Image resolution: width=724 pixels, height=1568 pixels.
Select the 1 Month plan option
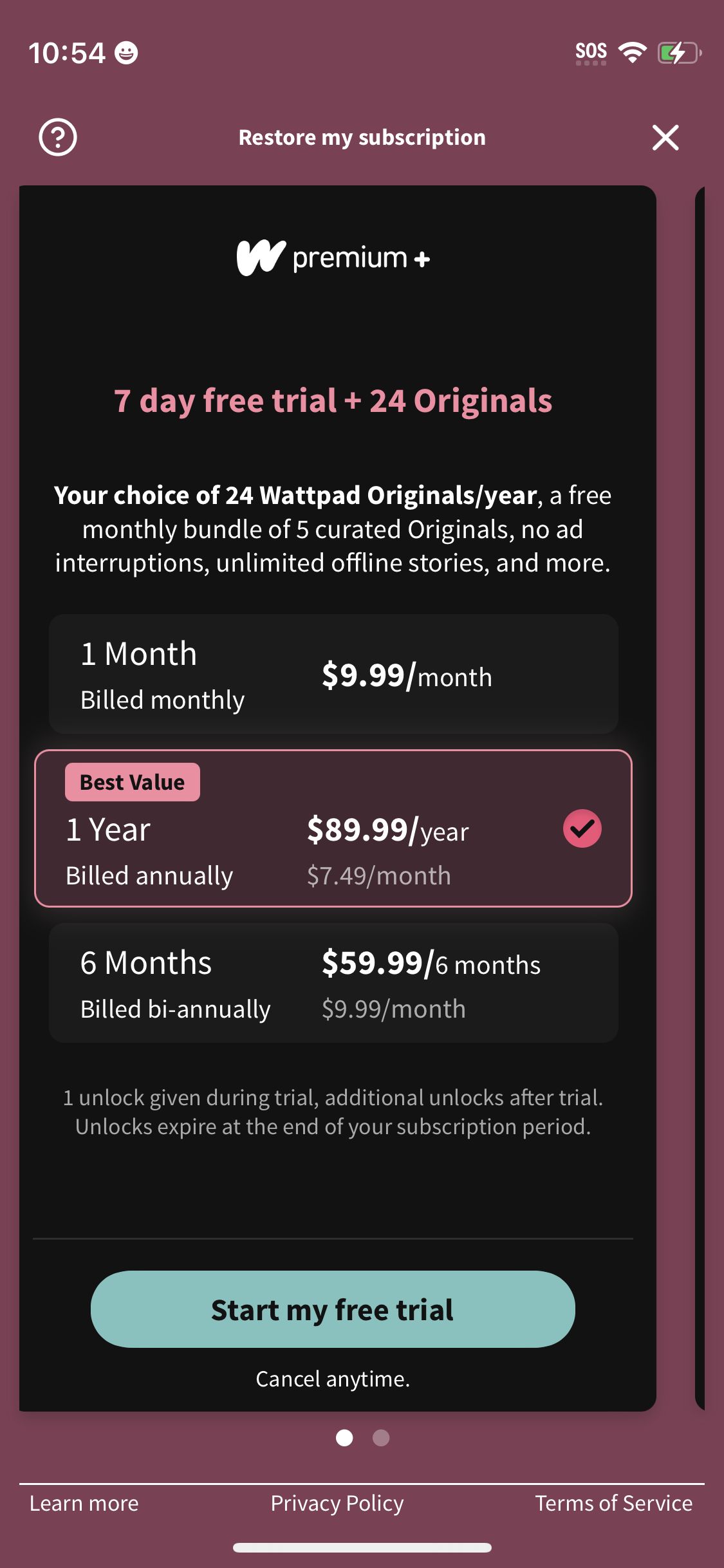pyautogui.click(x=333, y=674)
